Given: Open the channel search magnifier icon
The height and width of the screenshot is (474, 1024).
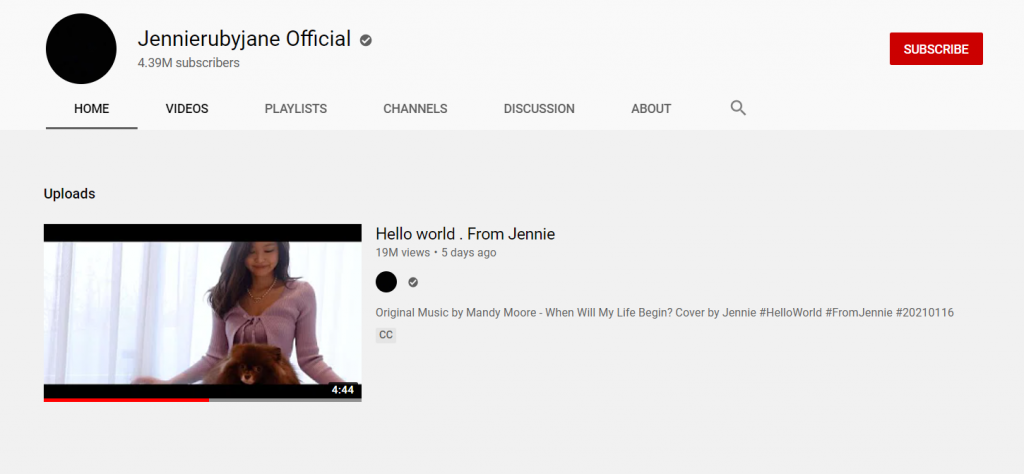Looking at the screenshot, I should click(x=738, y=108).
